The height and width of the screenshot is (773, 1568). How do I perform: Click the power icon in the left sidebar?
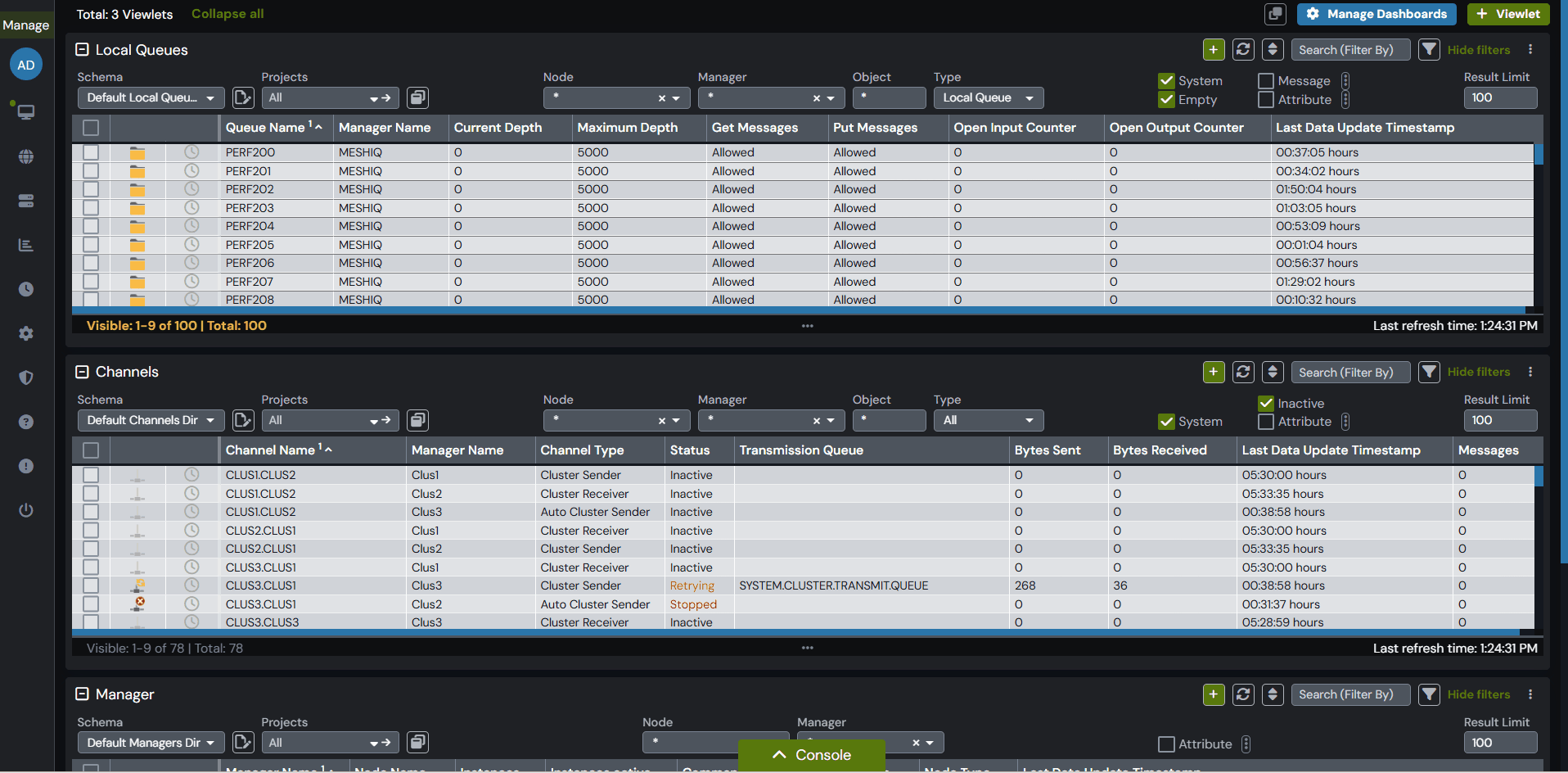26,510
